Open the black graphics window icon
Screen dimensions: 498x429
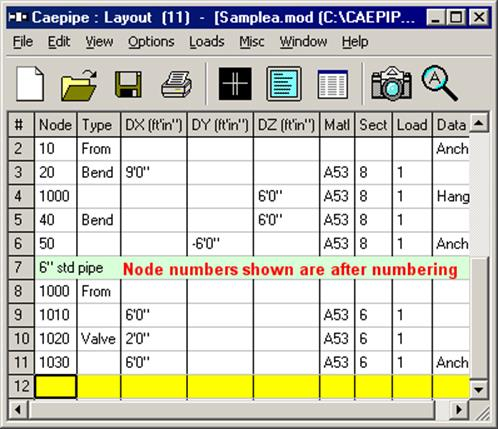click(235, 84)
